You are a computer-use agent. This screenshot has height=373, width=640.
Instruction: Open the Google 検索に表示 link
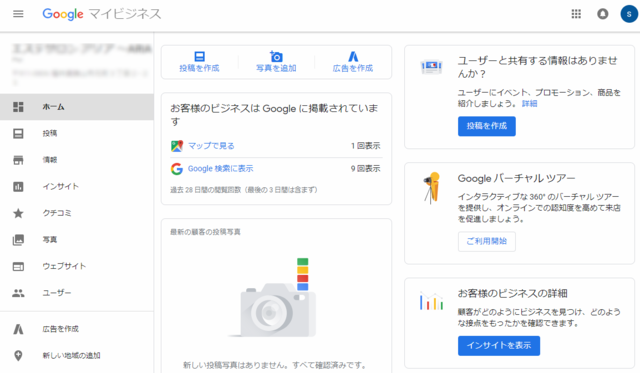pos(220,169)
